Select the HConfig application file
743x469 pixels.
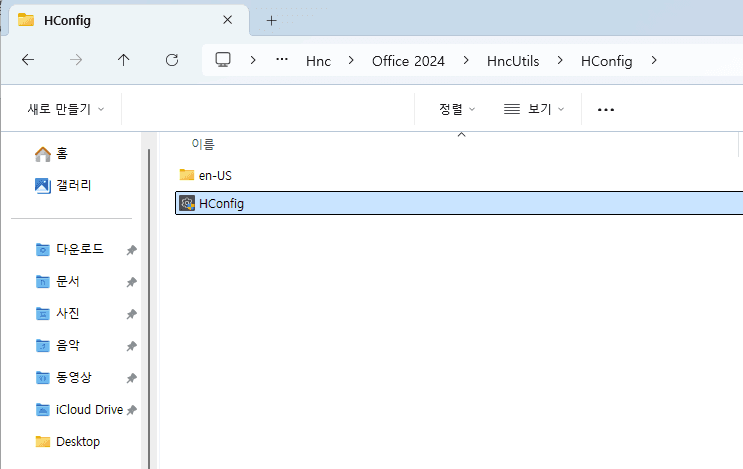(459, 203)
